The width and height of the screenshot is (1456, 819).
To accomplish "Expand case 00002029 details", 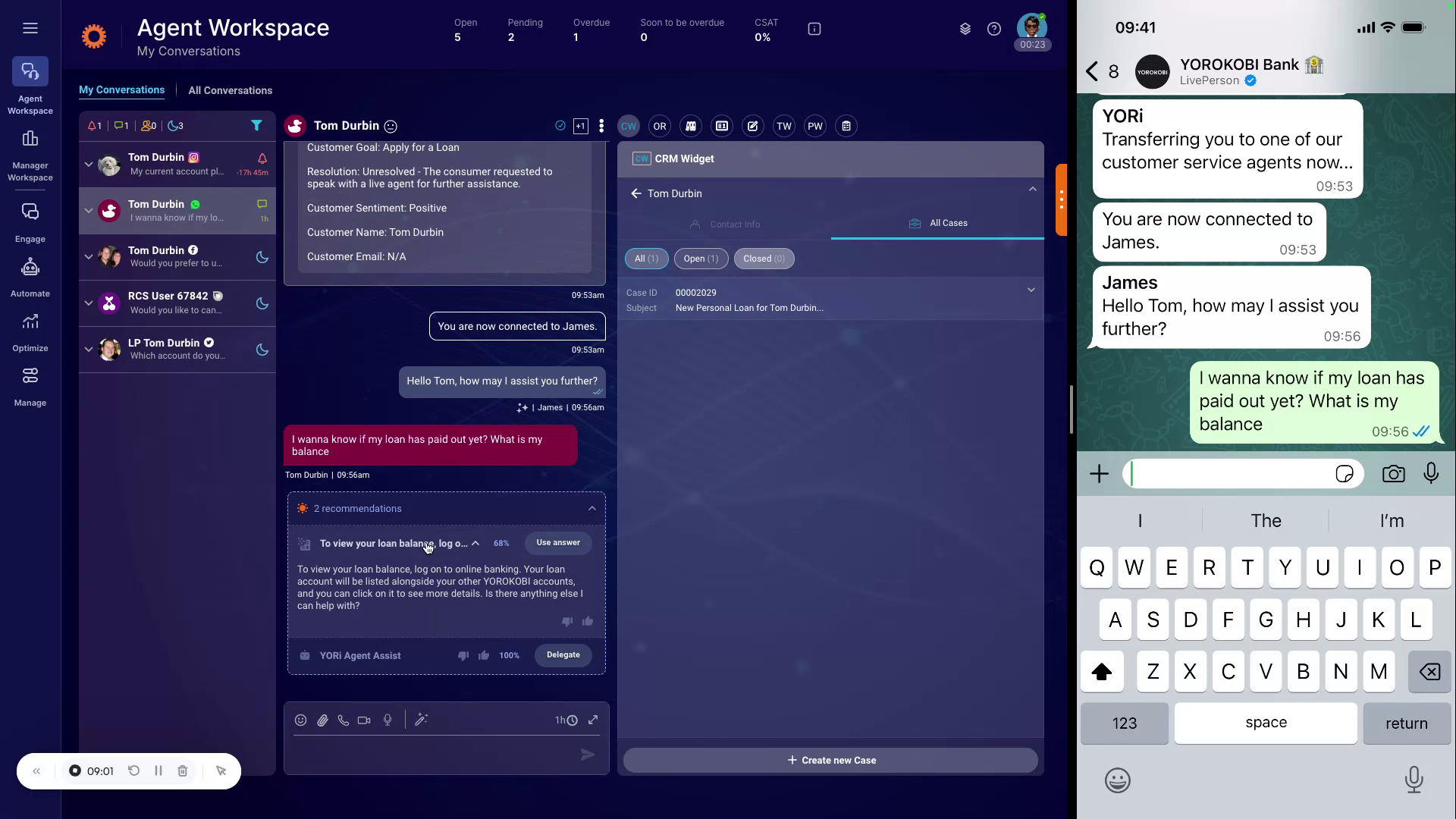I will point(1031,290).
